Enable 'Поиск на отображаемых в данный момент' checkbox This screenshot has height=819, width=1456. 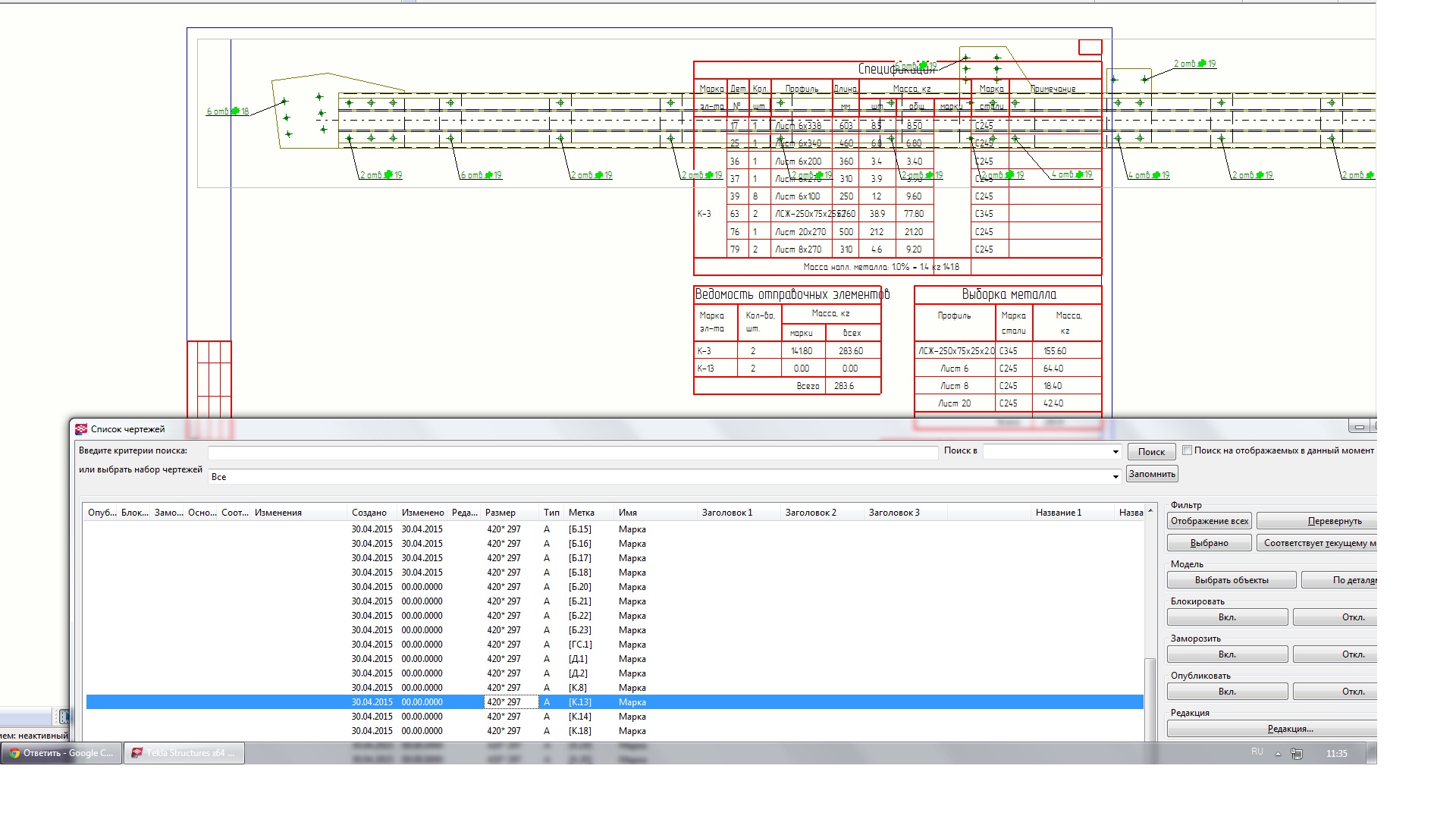pos(1188,450)
